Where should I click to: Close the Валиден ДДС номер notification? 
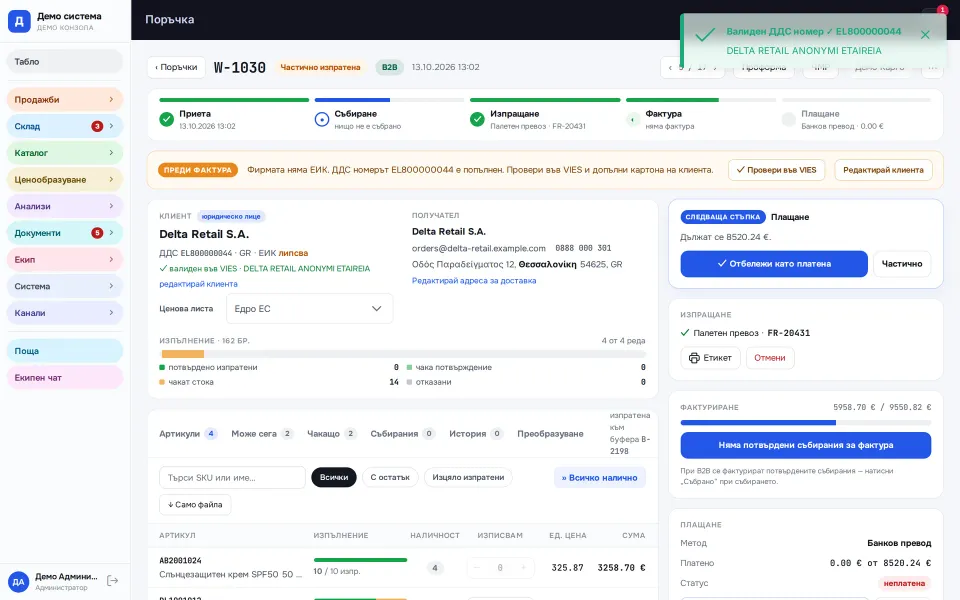pyautogui.click(x=925, y=35)
